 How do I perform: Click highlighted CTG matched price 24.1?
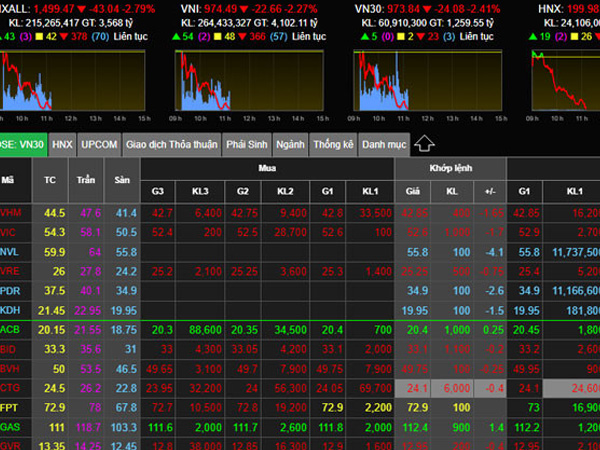pos(416,388)
